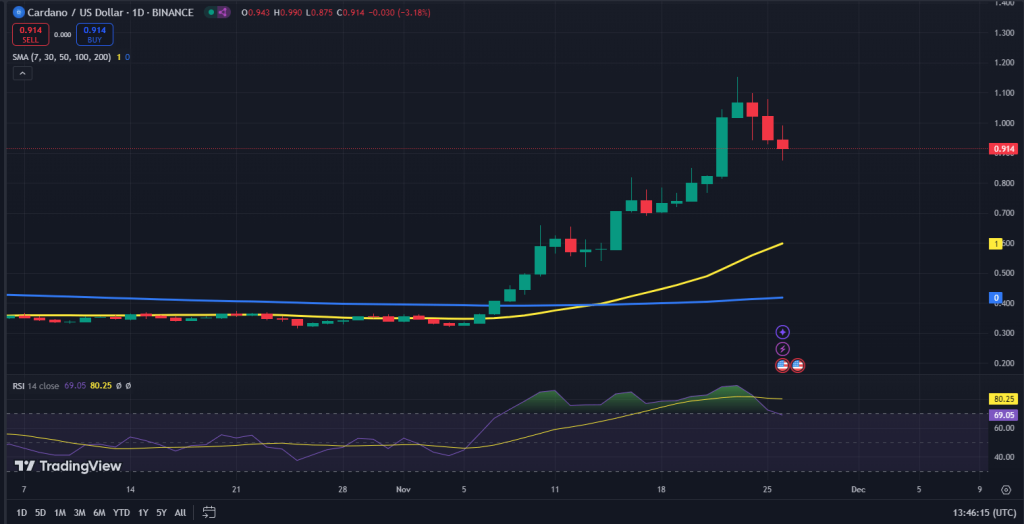The width and height of the screenshot is (1024, 524).
Task: Select the All time range
Action: (x=180, y=512)
